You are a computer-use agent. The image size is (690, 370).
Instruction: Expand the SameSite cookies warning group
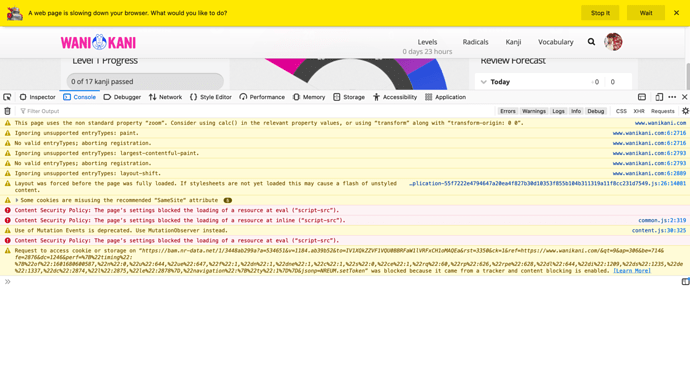click(17, 200)
